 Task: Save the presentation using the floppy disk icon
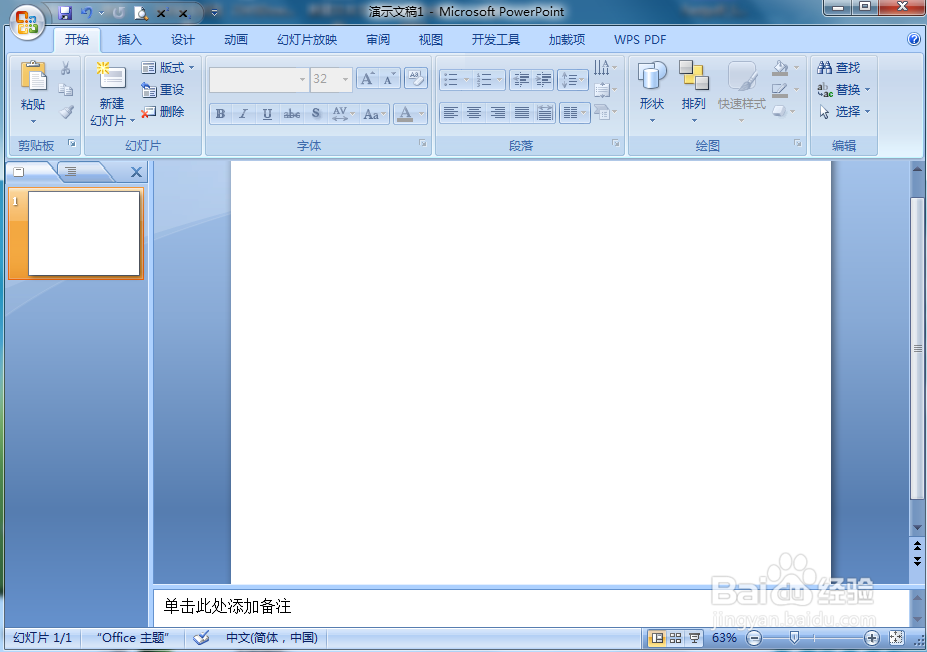65,13
